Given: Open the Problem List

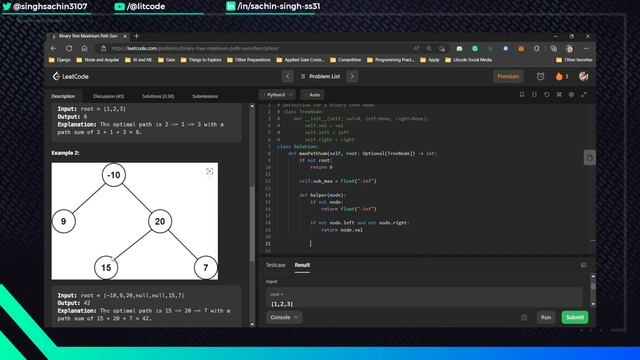Looking at the screenshot, I should 320,76.
